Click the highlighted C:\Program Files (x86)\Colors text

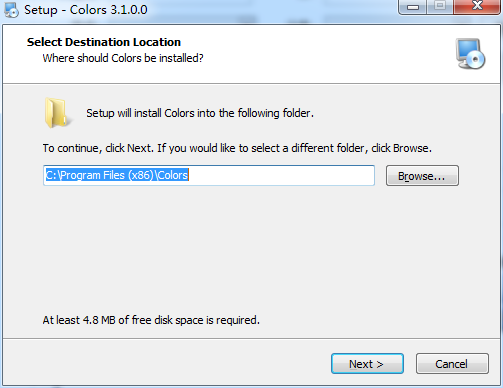pos(117,175)
